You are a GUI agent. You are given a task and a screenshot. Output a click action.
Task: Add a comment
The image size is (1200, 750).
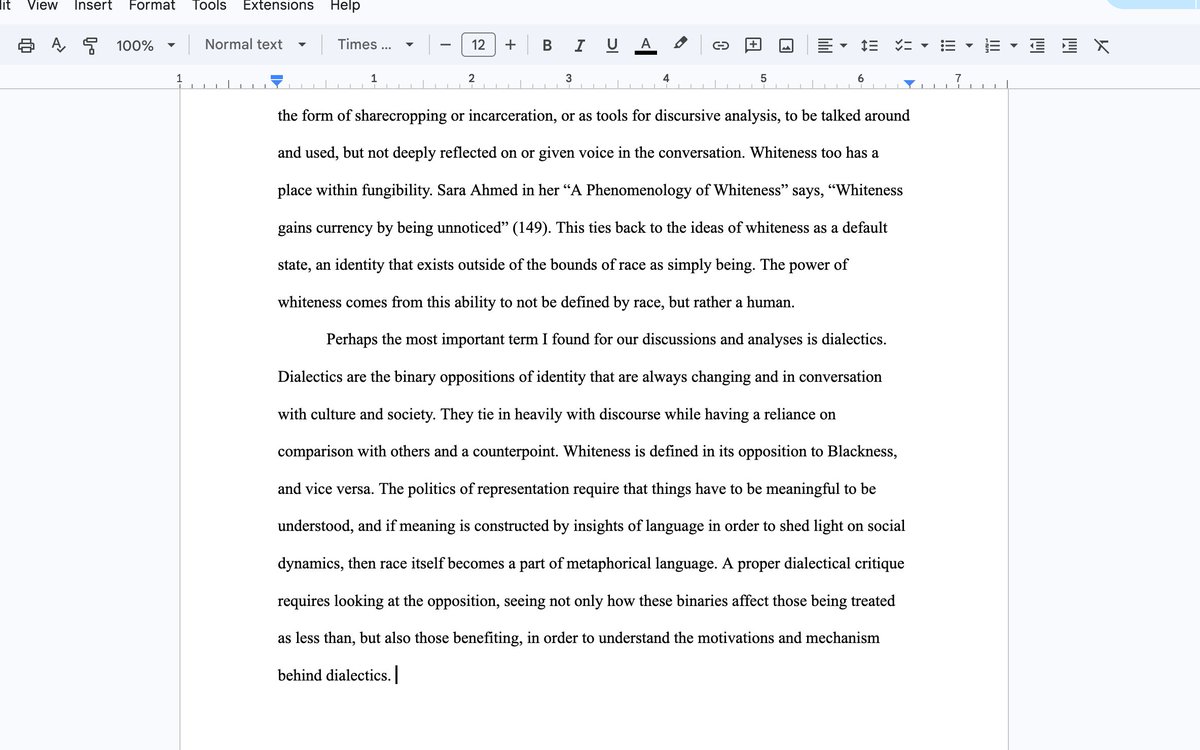pos(754,45)
